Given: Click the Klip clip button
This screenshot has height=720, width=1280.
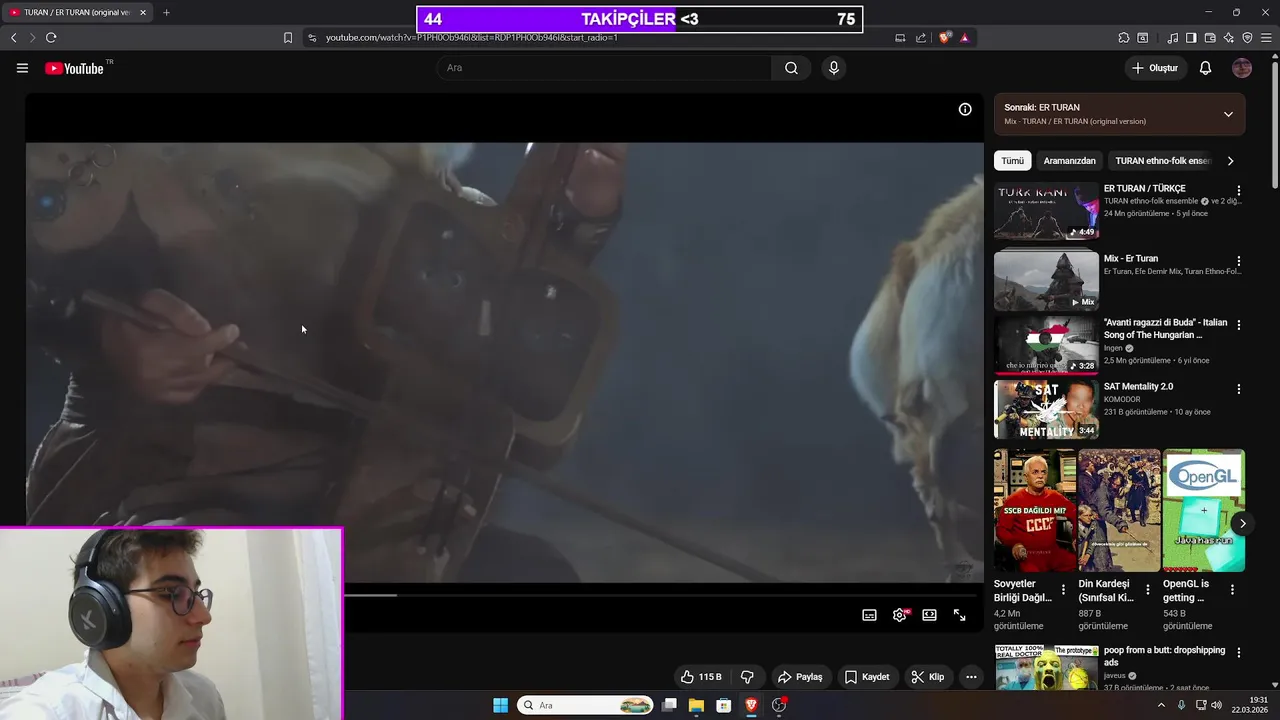Looking at the screenshot, I should click(x=928, y=677).
